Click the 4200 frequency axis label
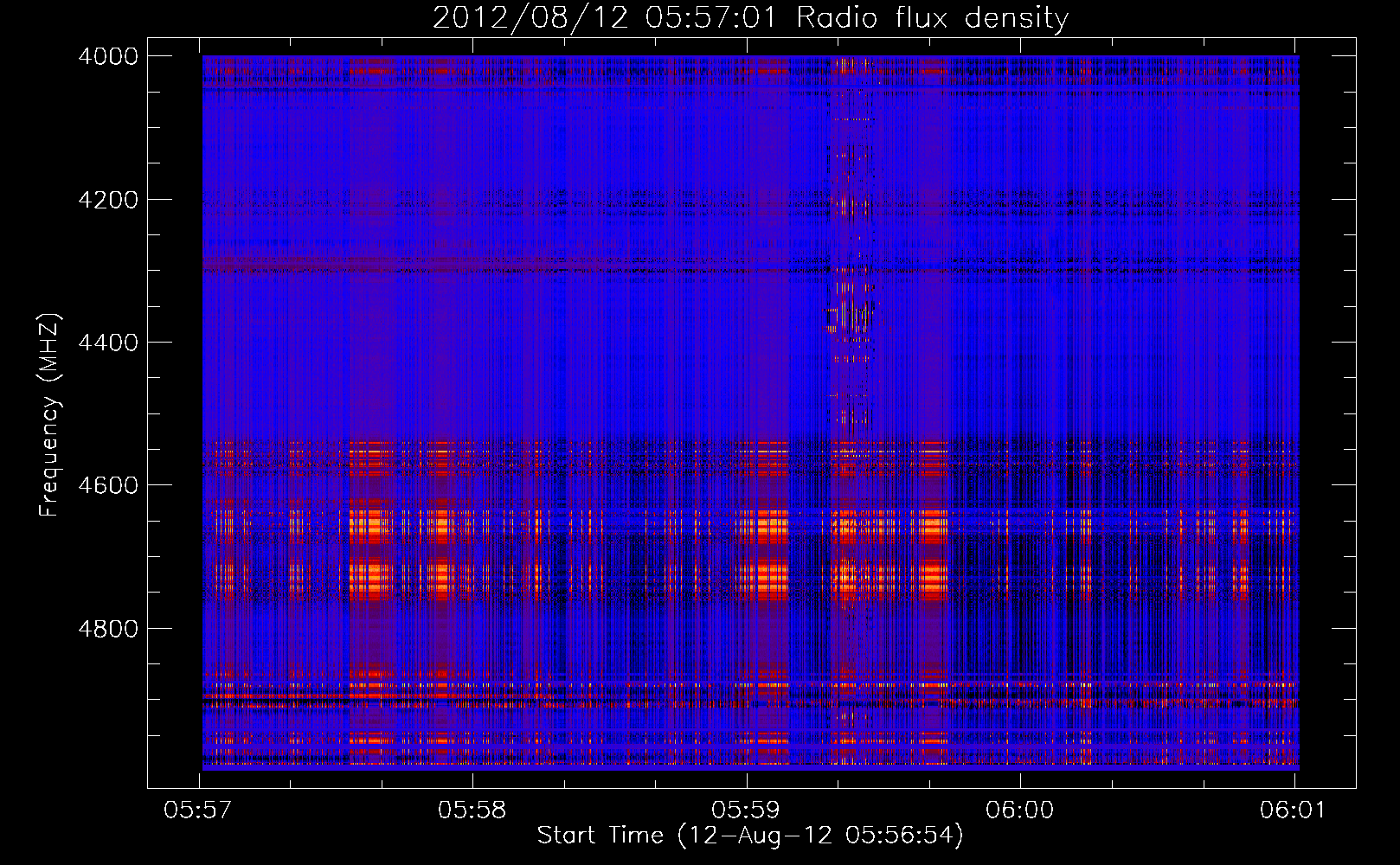The image size is (1400, 865). click(x=108, y=200)
